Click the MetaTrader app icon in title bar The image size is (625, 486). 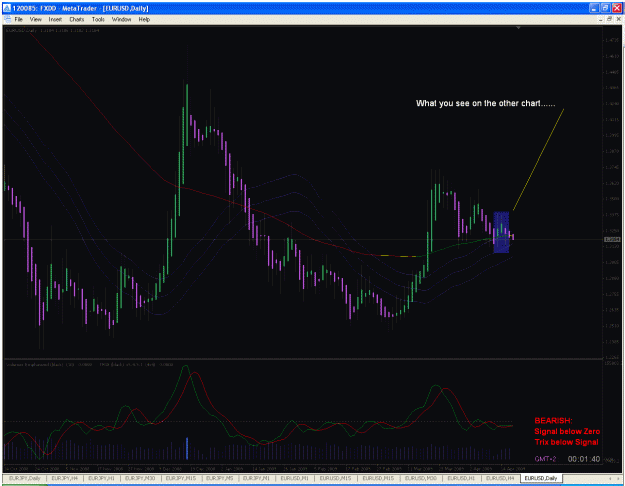pyautogui.click(x=7, y=8)
